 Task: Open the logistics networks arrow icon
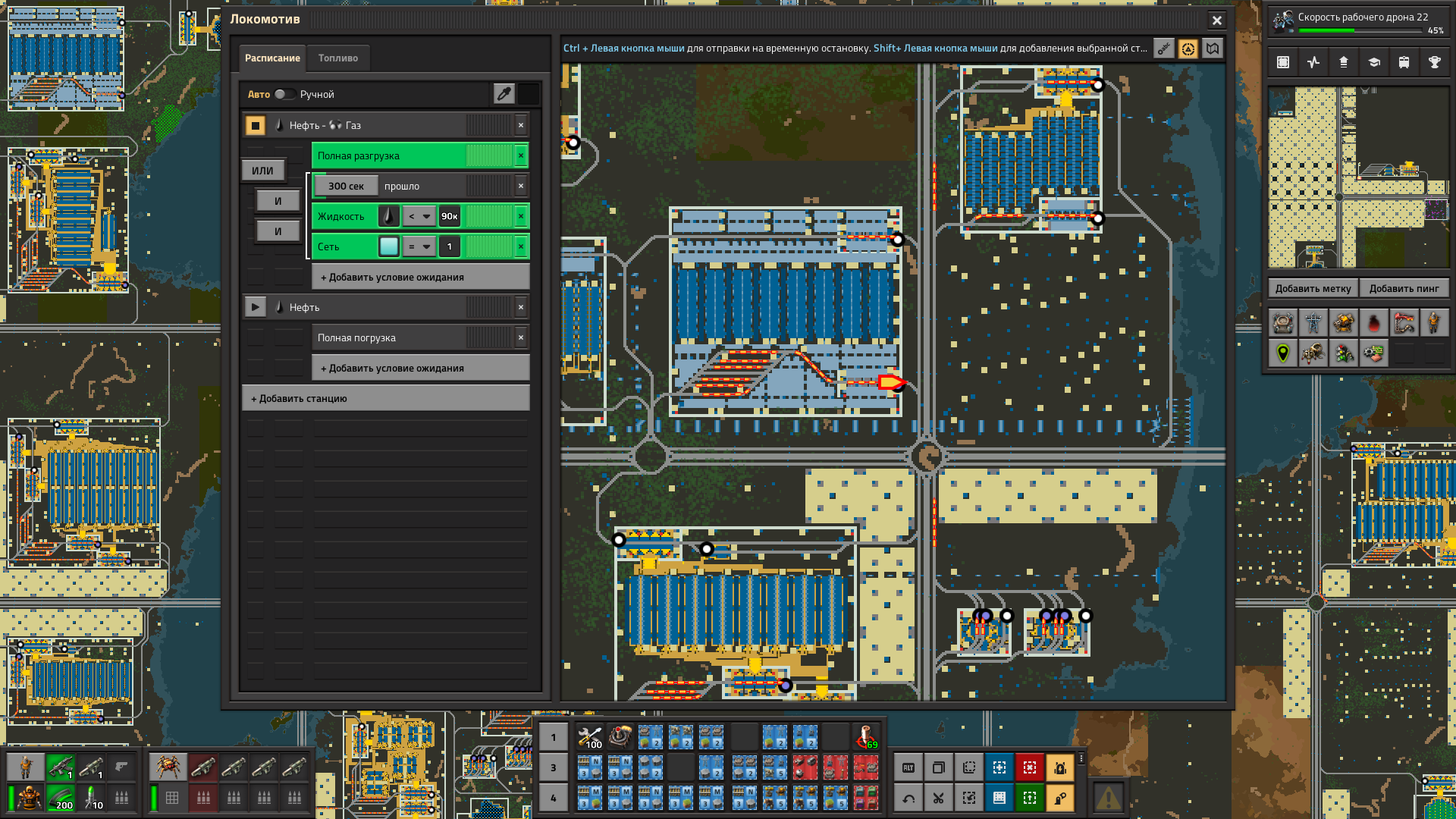(x=1344, y=62)
